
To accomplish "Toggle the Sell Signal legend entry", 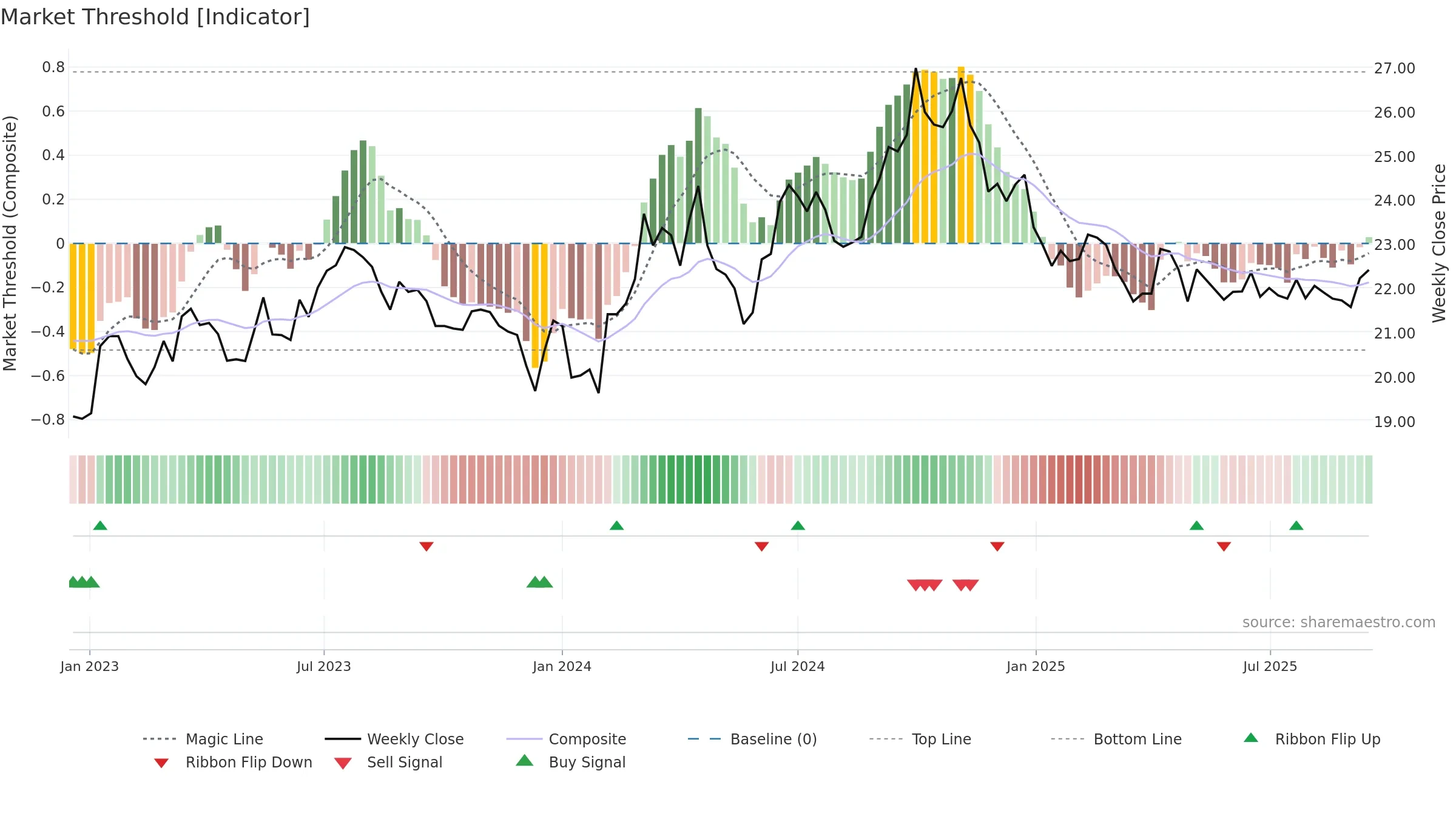I will (x=388, y=762).
